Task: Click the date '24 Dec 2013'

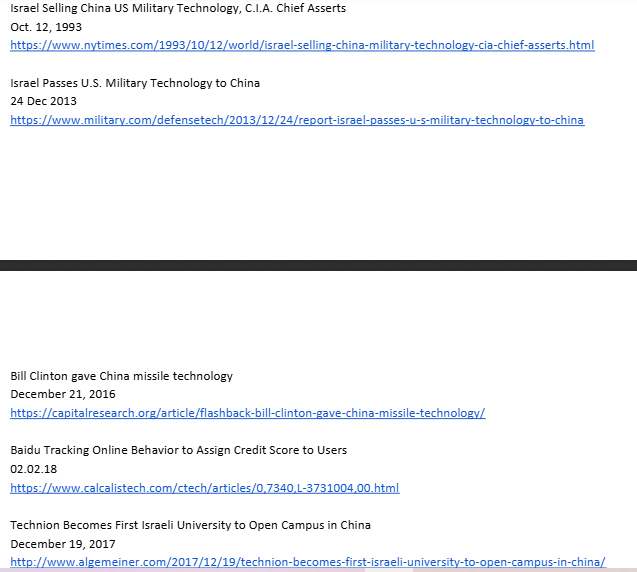Action: (x=43, y=101)
